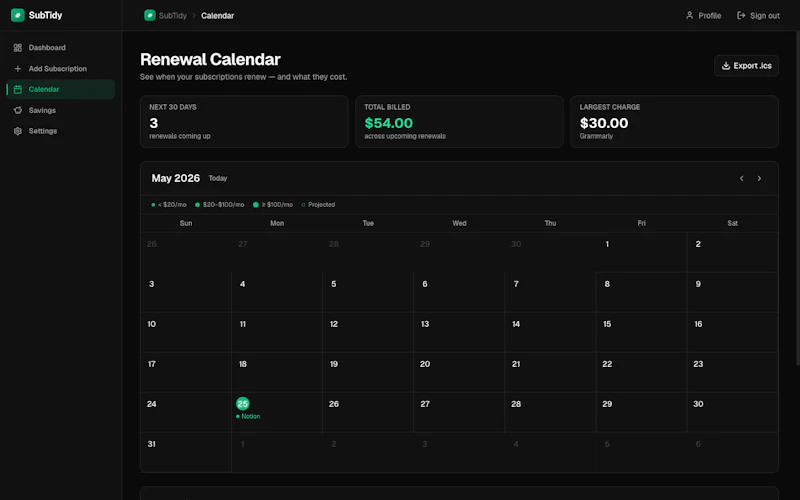Select Calendar in the sidebar
Image resolution: width=800 pixels, height=500 pixels.
60,89
